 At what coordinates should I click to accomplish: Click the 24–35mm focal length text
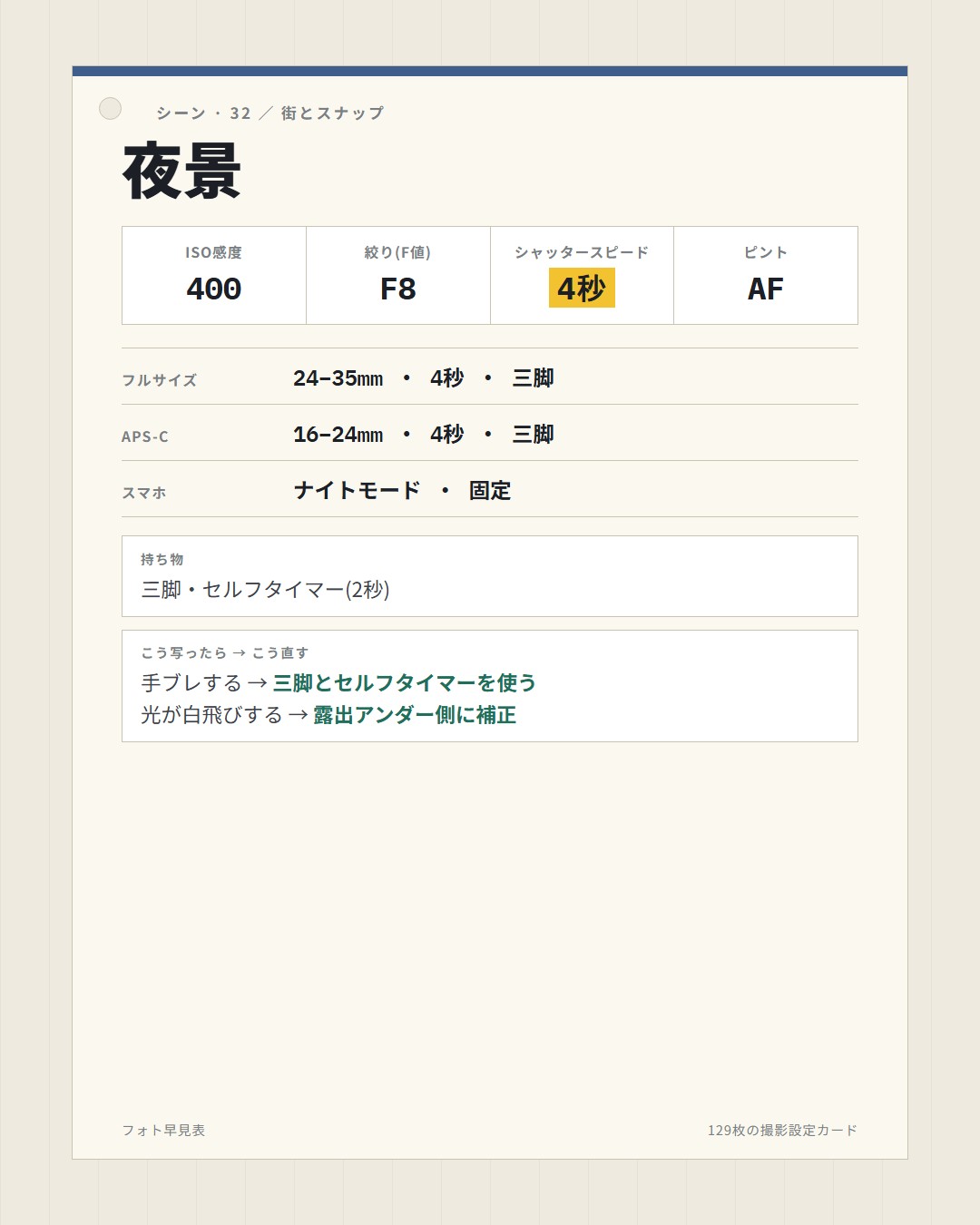338,378
